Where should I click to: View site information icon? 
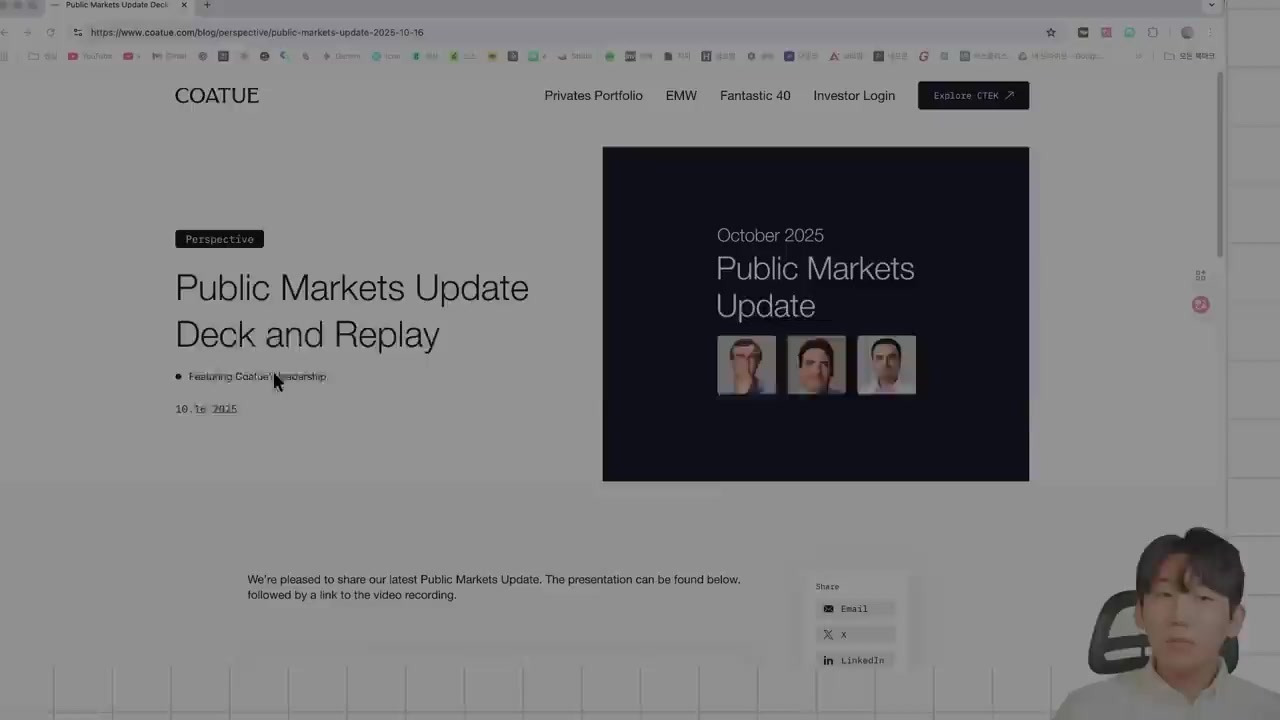tap(78, 32)
